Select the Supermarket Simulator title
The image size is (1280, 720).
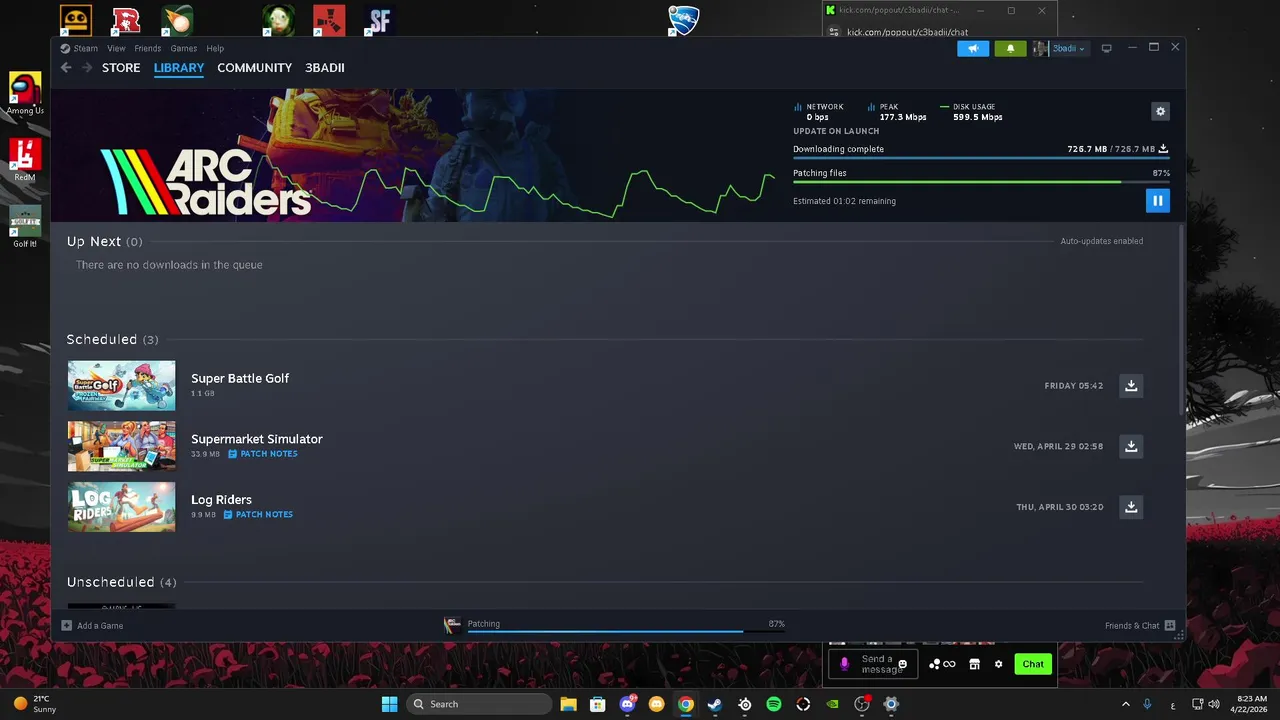tap(257, 439)
